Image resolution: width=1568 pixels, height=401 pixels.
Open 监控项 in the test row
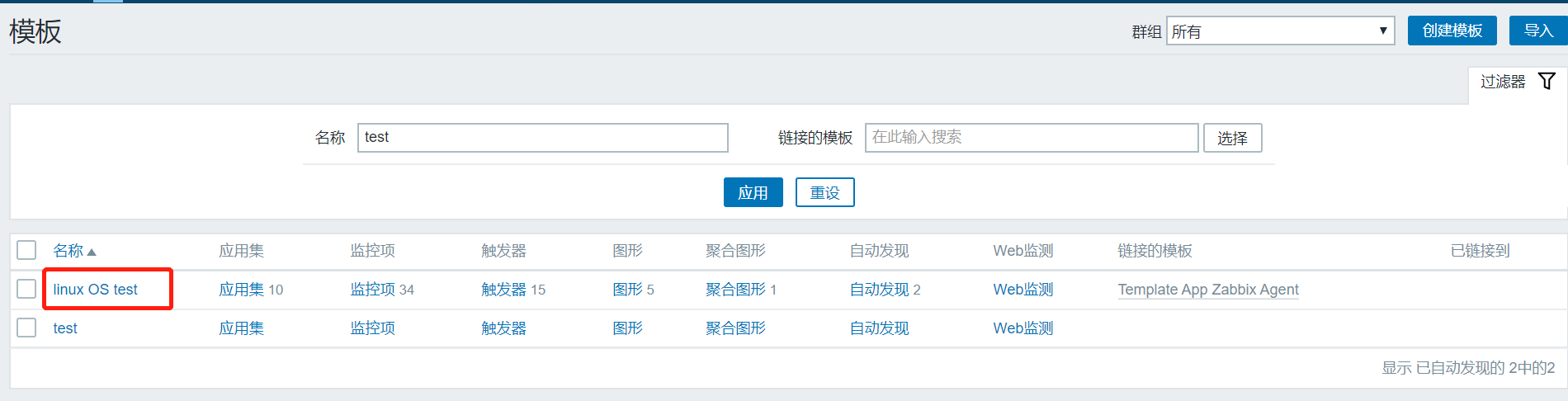[x=372, y=328]
